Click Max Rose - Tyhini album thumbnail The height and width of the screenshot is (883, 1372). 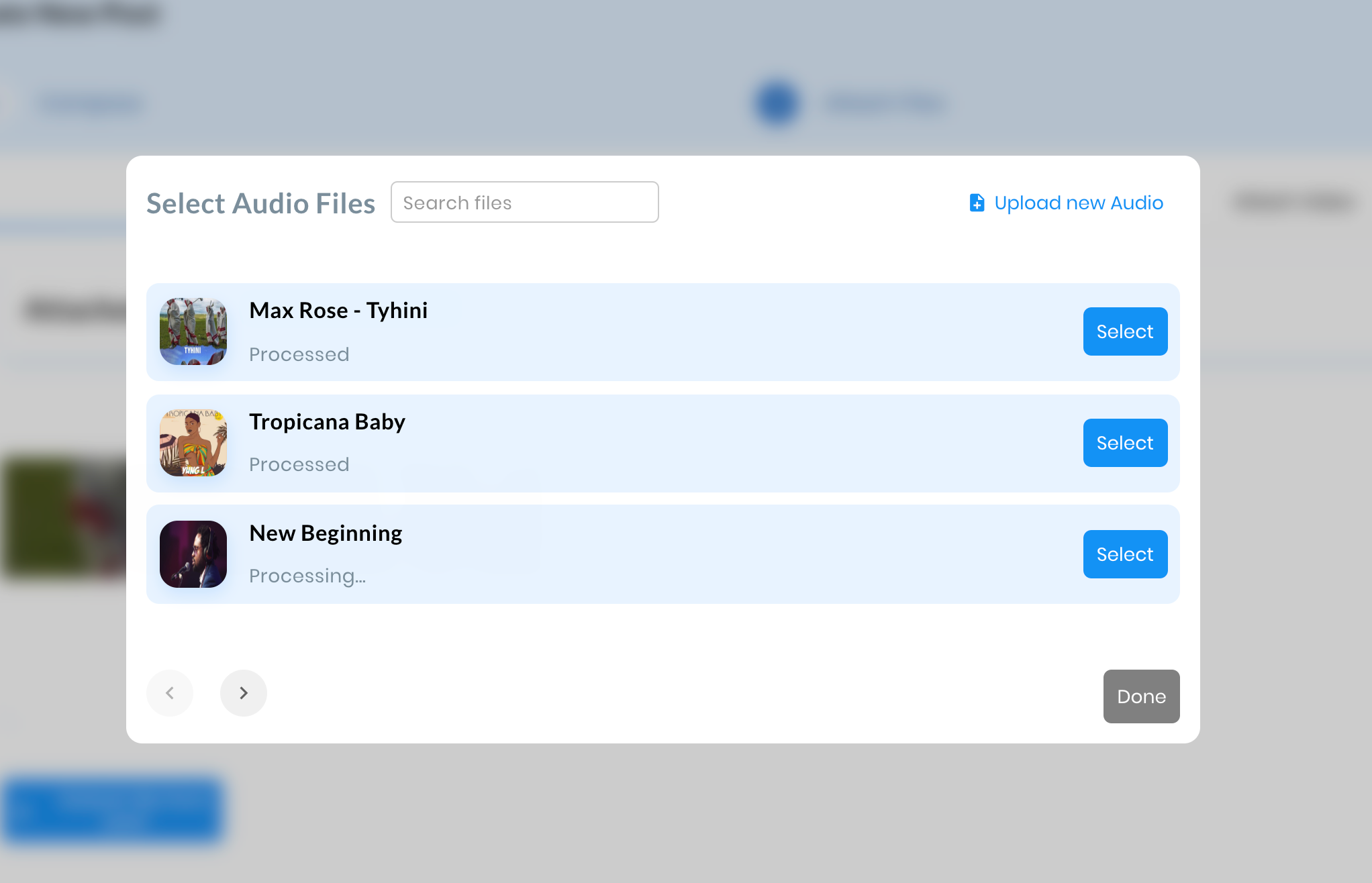[193, 331]
